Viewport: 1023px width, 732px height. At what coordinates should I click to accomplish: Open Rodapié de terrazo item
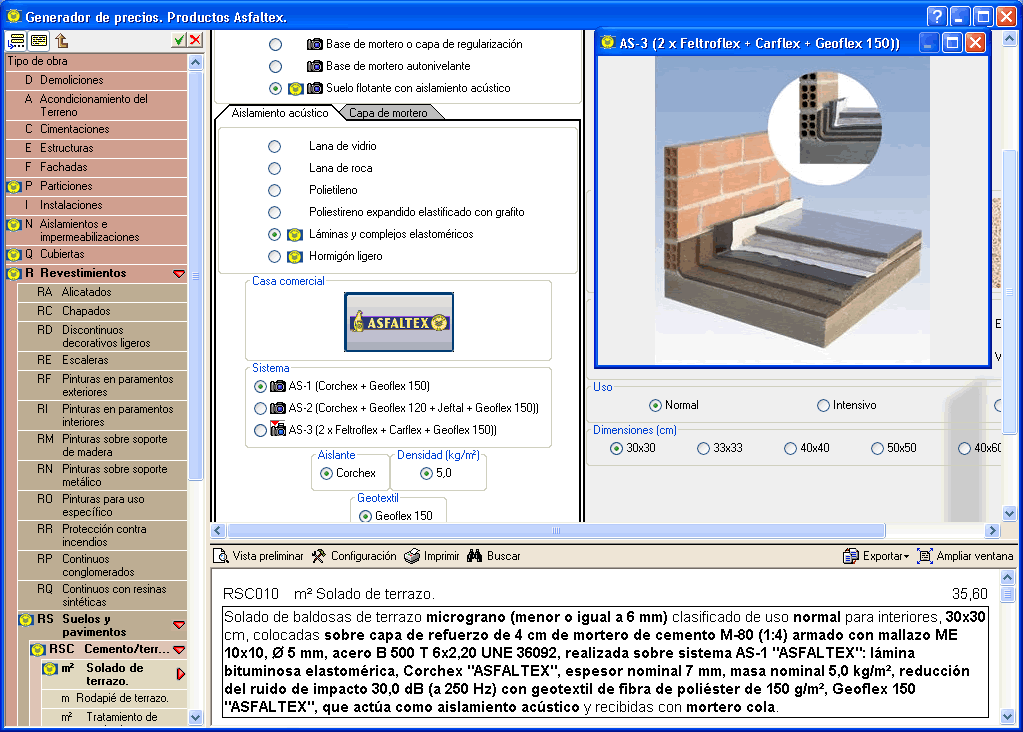[115, 698]
